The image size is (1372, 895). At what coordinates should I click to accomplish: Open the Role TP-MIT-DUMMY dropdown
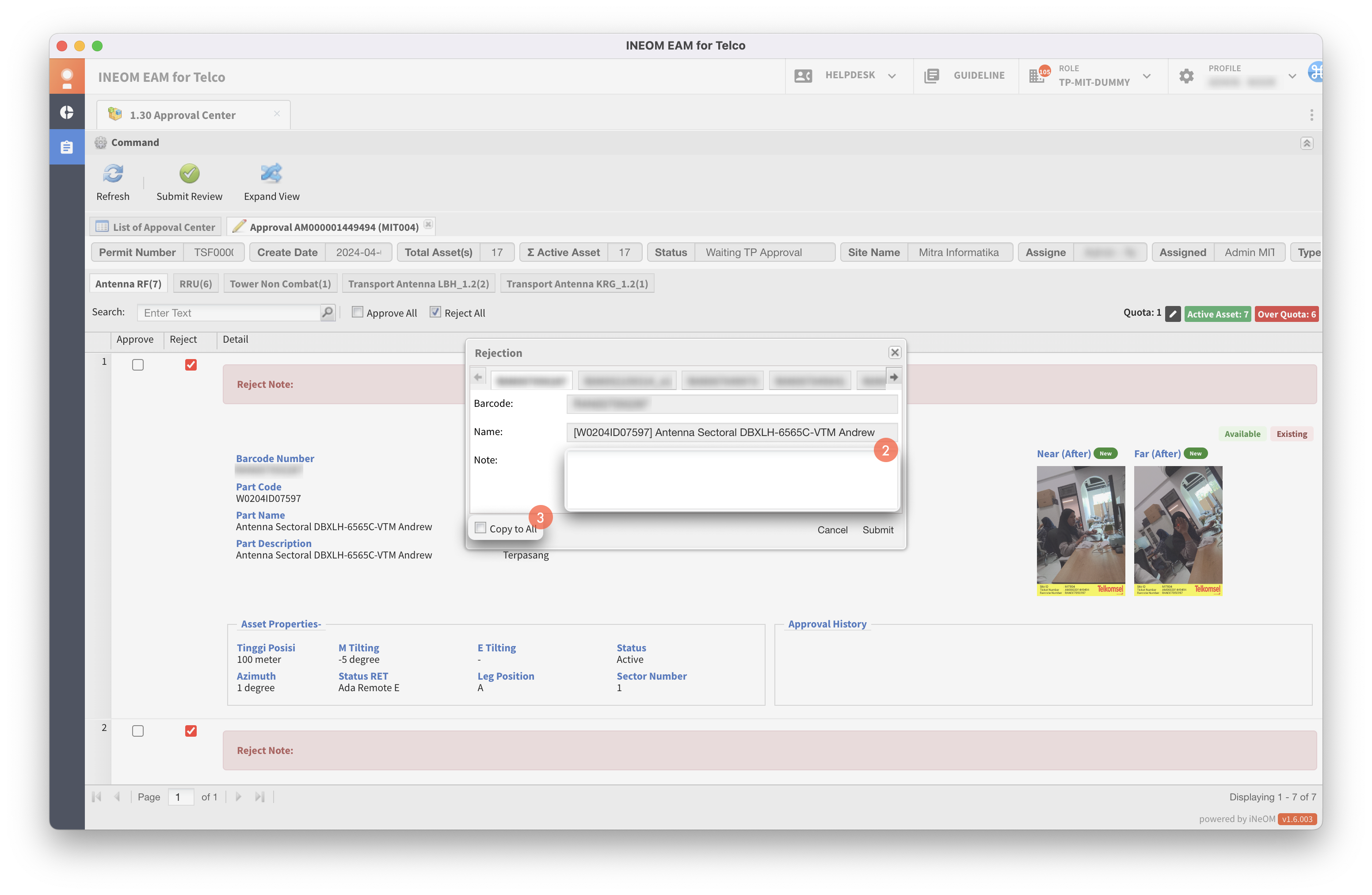coord(1147,76)
